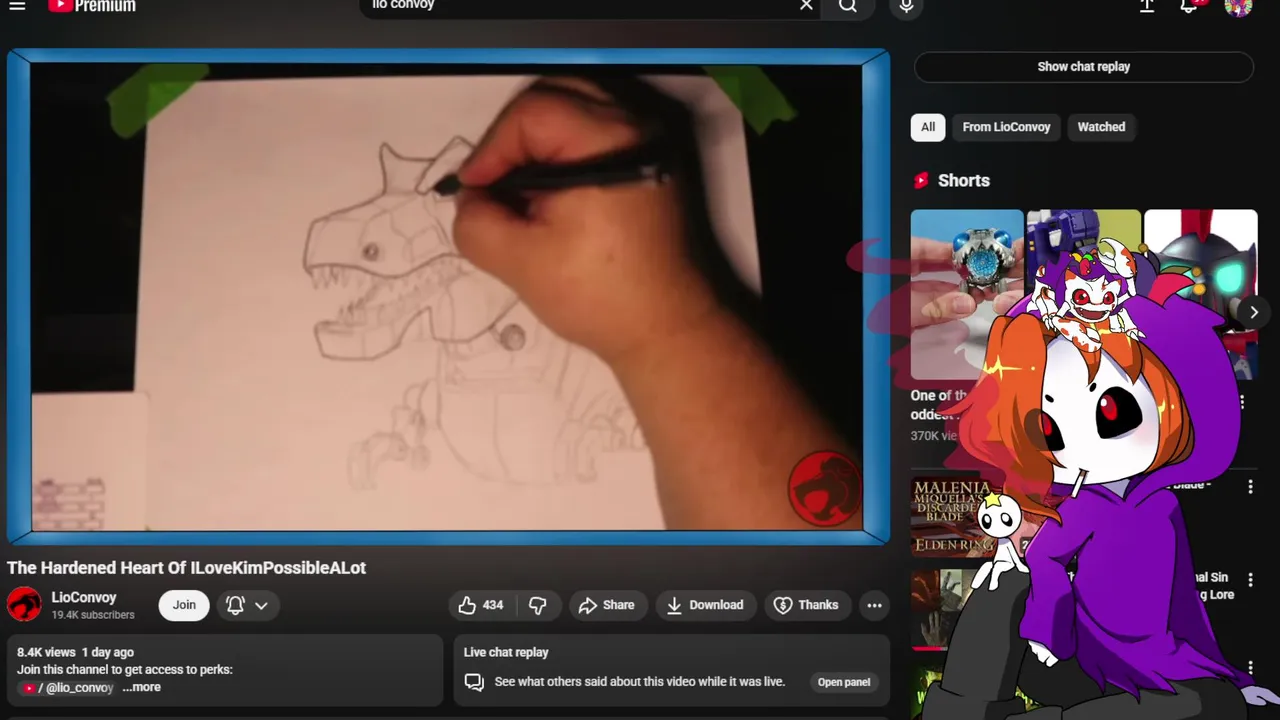Click the video player to pause
The height and width of the screenshot is (720, 1280).
coord(447,297)
